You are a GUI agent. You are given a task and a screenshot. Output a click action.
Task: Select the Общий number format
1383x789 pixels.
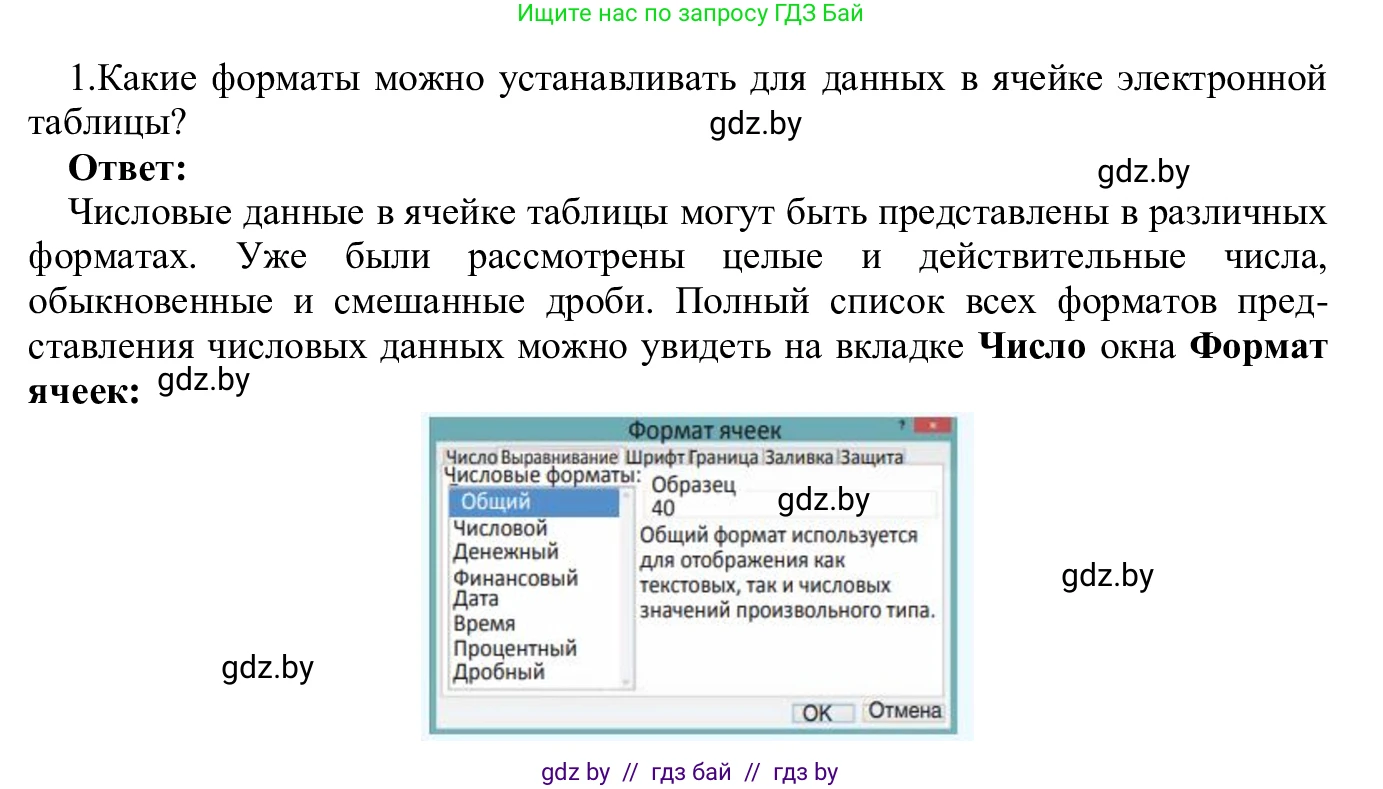pos(495,503)
